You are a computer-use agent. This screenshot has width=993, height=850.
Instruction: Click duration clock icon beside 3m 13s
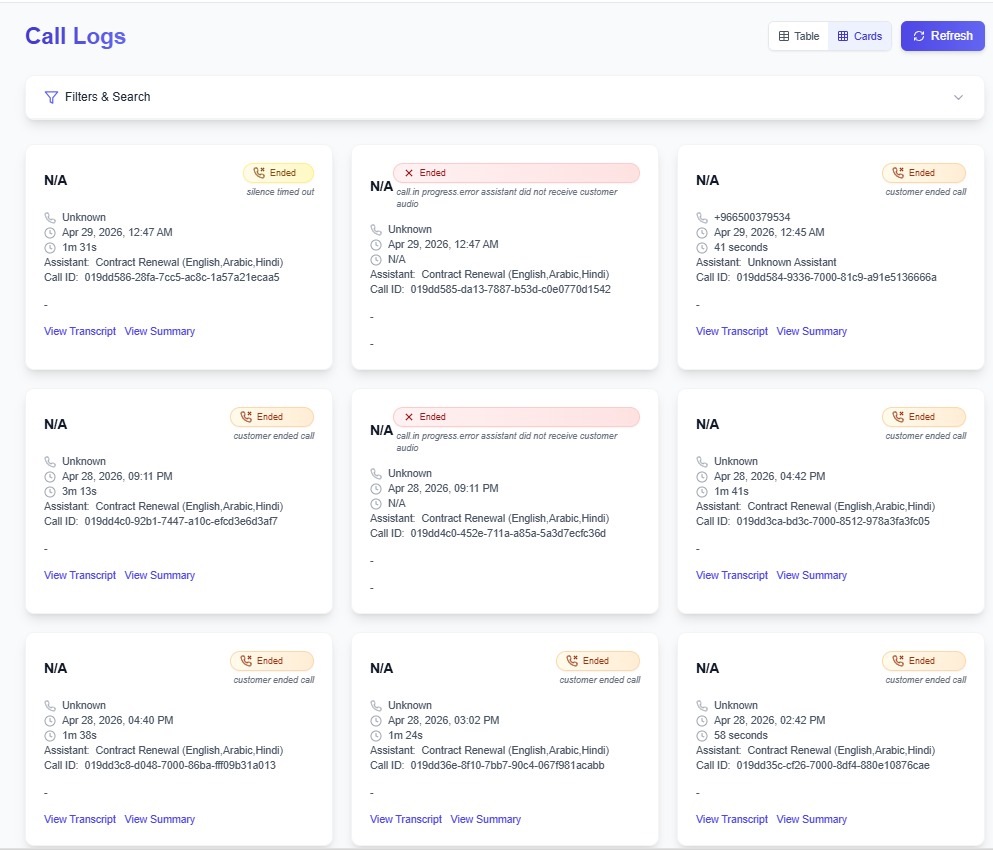[x=50, y=492]
